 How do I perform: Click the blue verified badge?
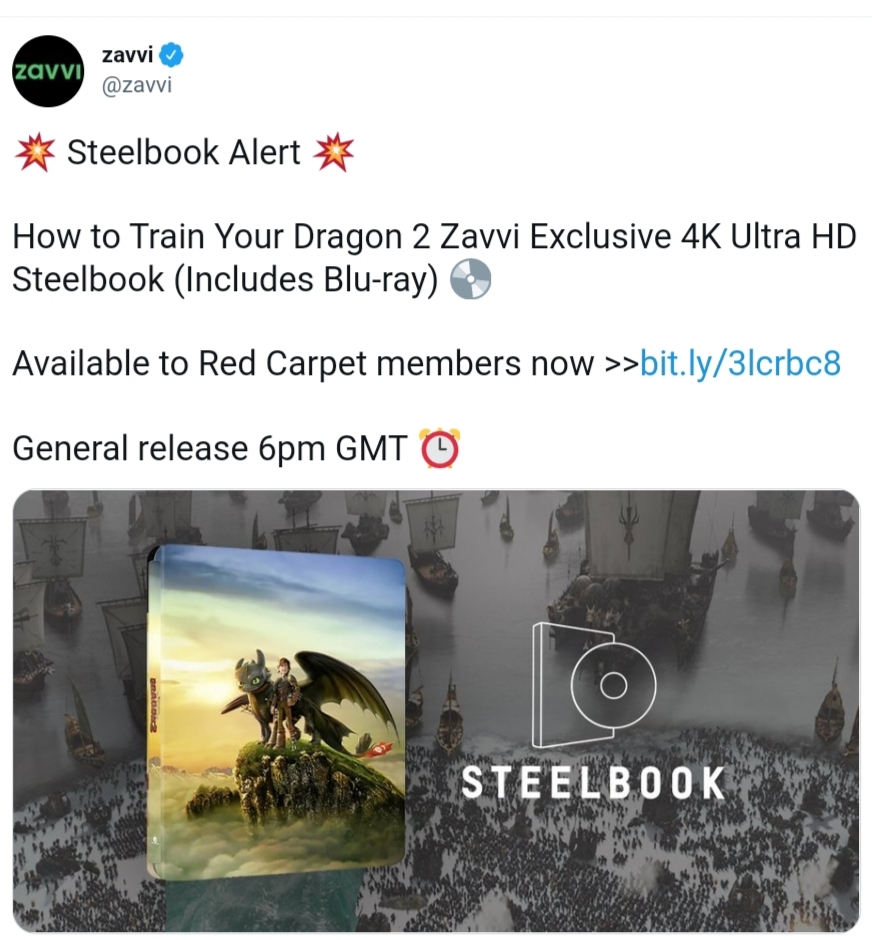coord(171,55)
